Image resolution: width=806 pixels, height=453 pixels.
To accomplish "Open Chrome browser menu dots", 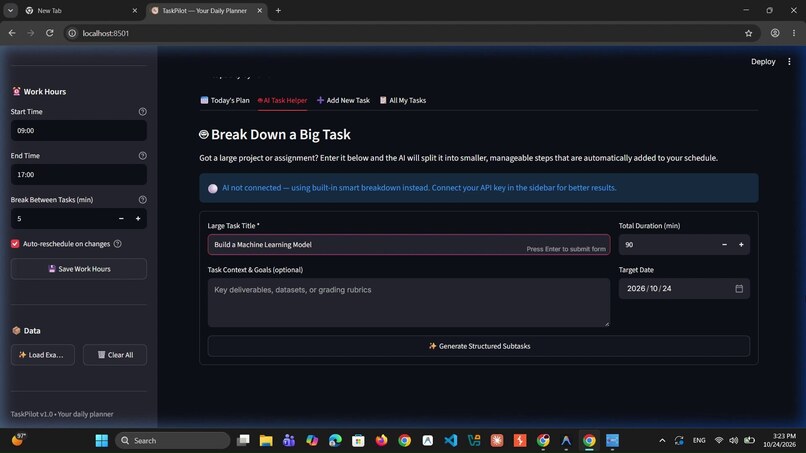I will point(794,33).
